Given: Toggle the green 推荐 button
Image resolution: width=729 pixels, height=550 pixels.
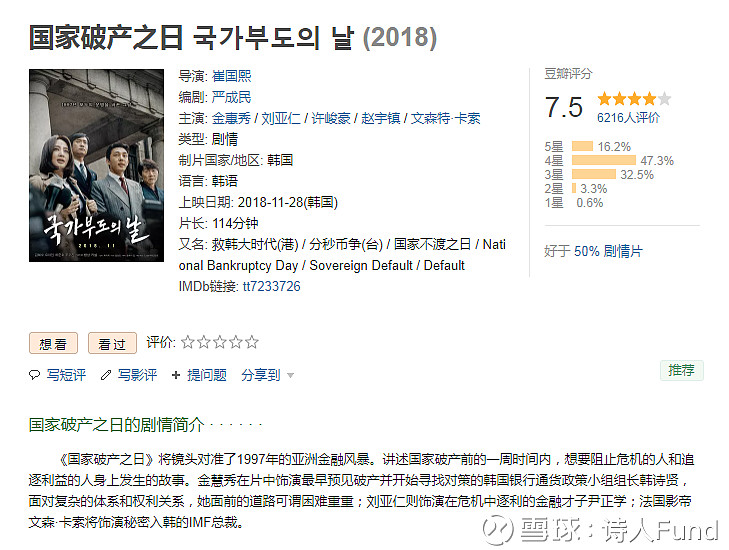Looking at the screenshot, I should coord(681,370).
